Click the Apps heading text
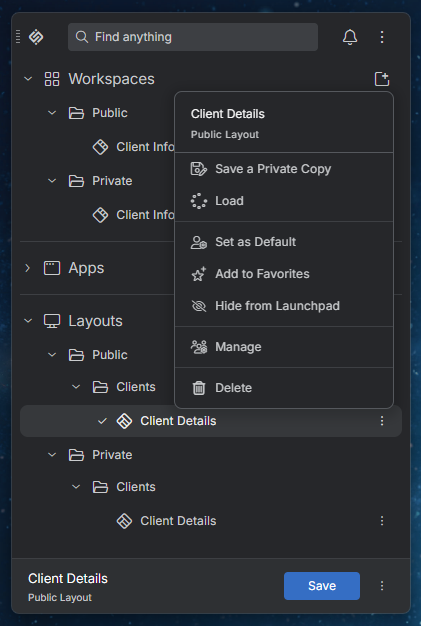This screenshot has width=421, height=626. click(x=86, y=268)
